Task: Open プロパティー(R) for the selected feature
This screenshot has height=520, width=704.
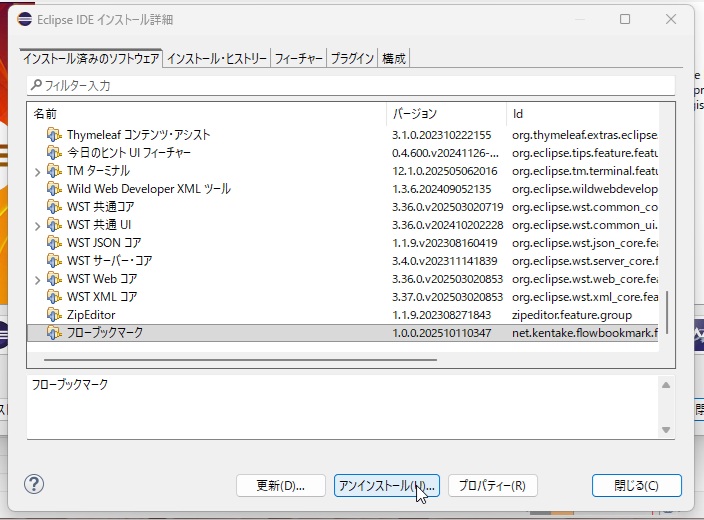Action: (492, 486)
